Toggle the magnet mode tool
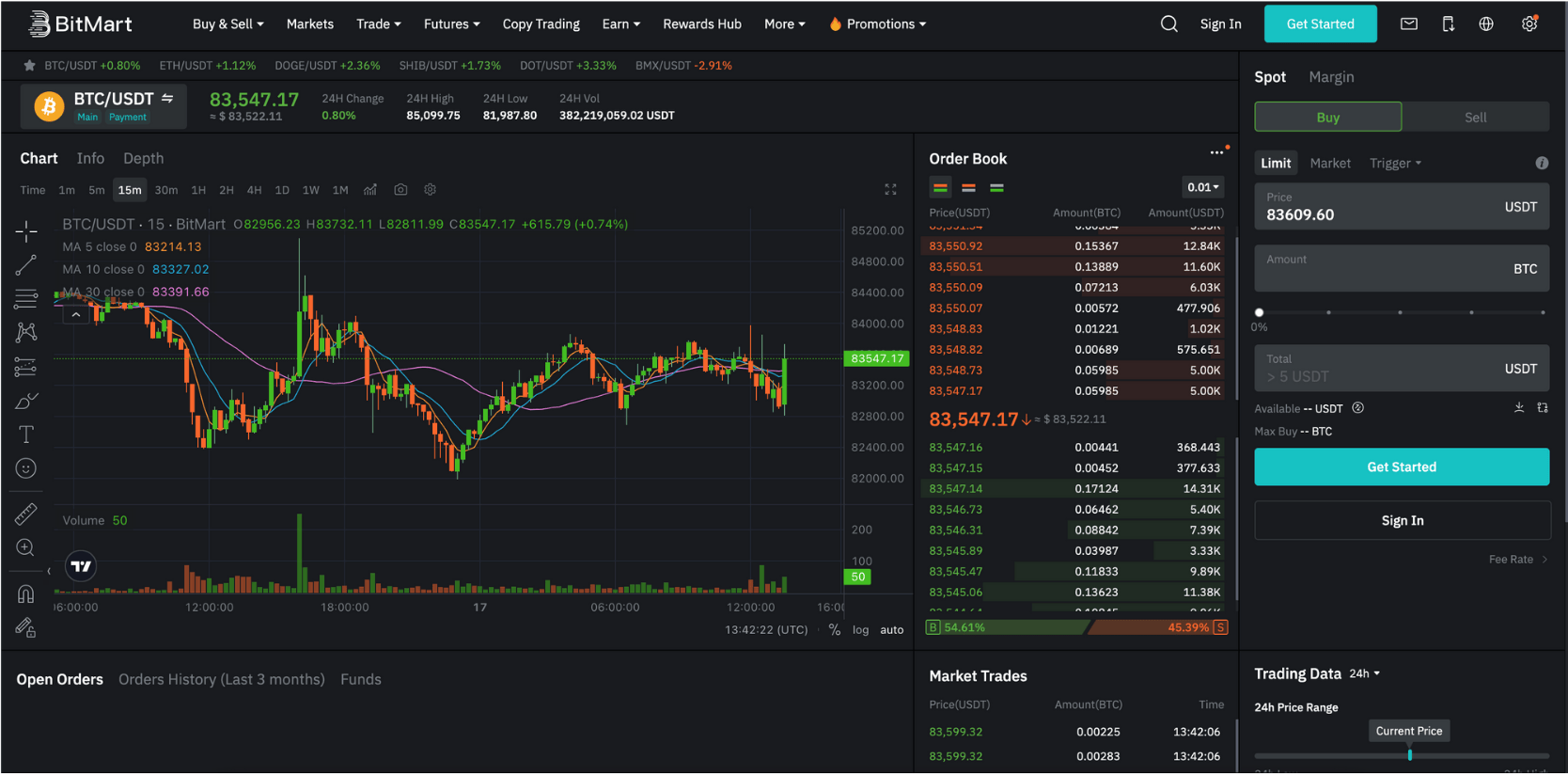The height and width of the screenshot is (775, 1568). point(26,593)
